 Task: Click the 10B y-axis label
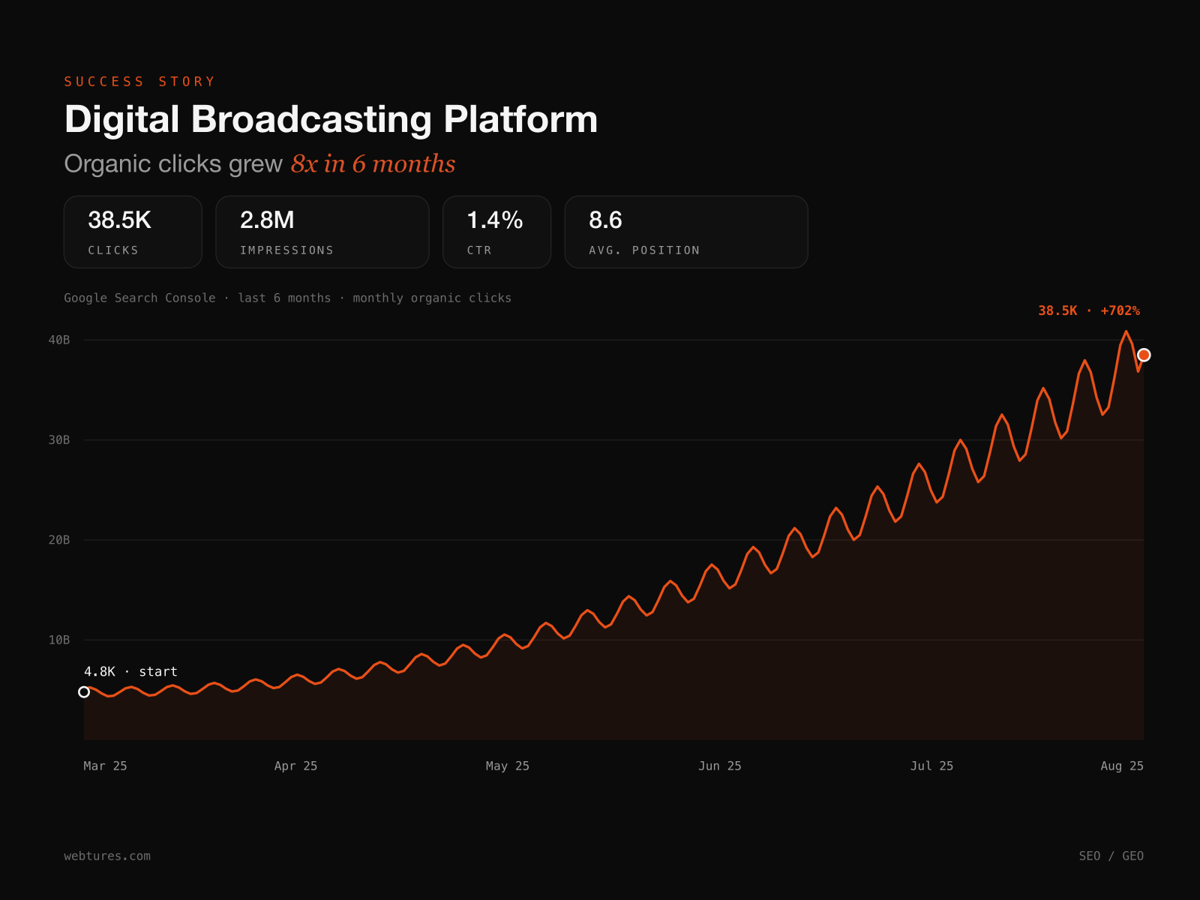tap(59, 640)
